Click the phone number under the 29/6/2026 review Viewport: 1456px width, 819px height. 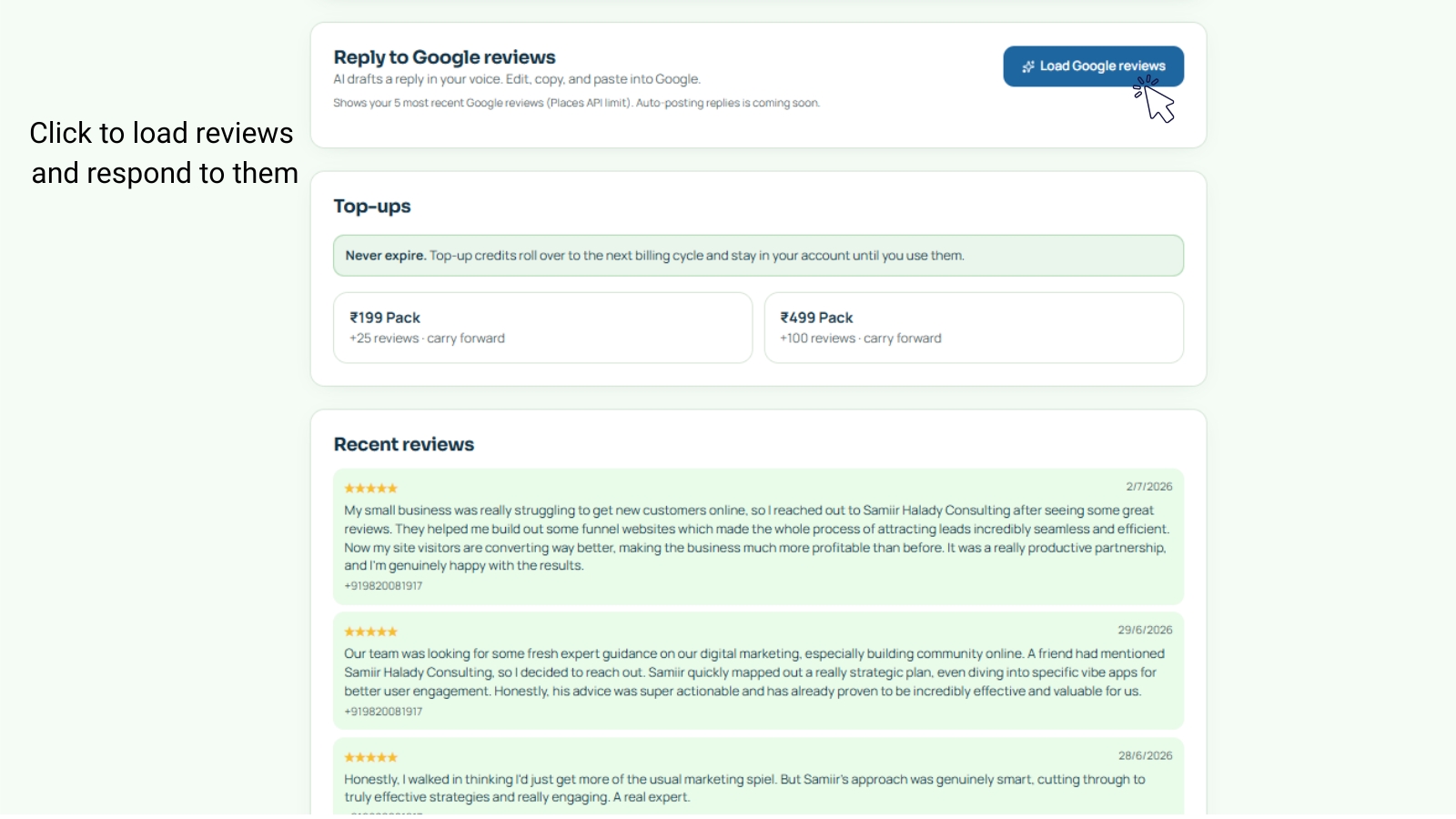tap(383, 712)
